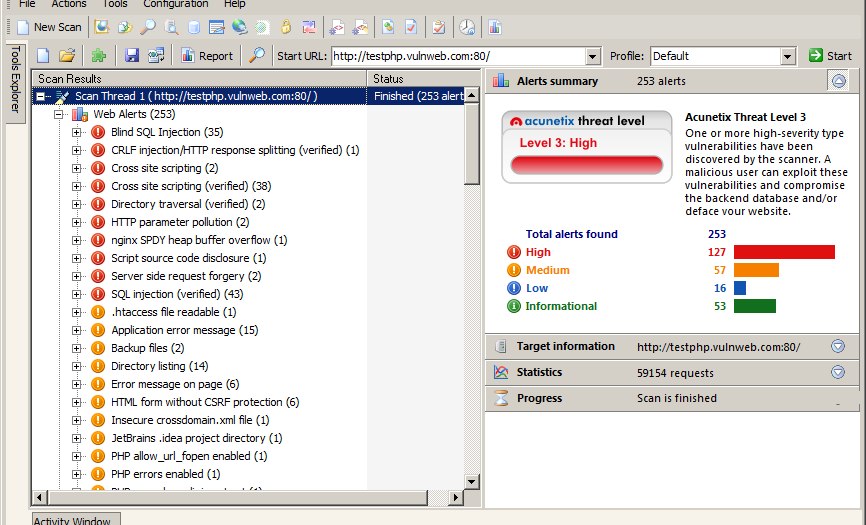
Task: Click the green Informational alerts bar
Action: point(754,306)
